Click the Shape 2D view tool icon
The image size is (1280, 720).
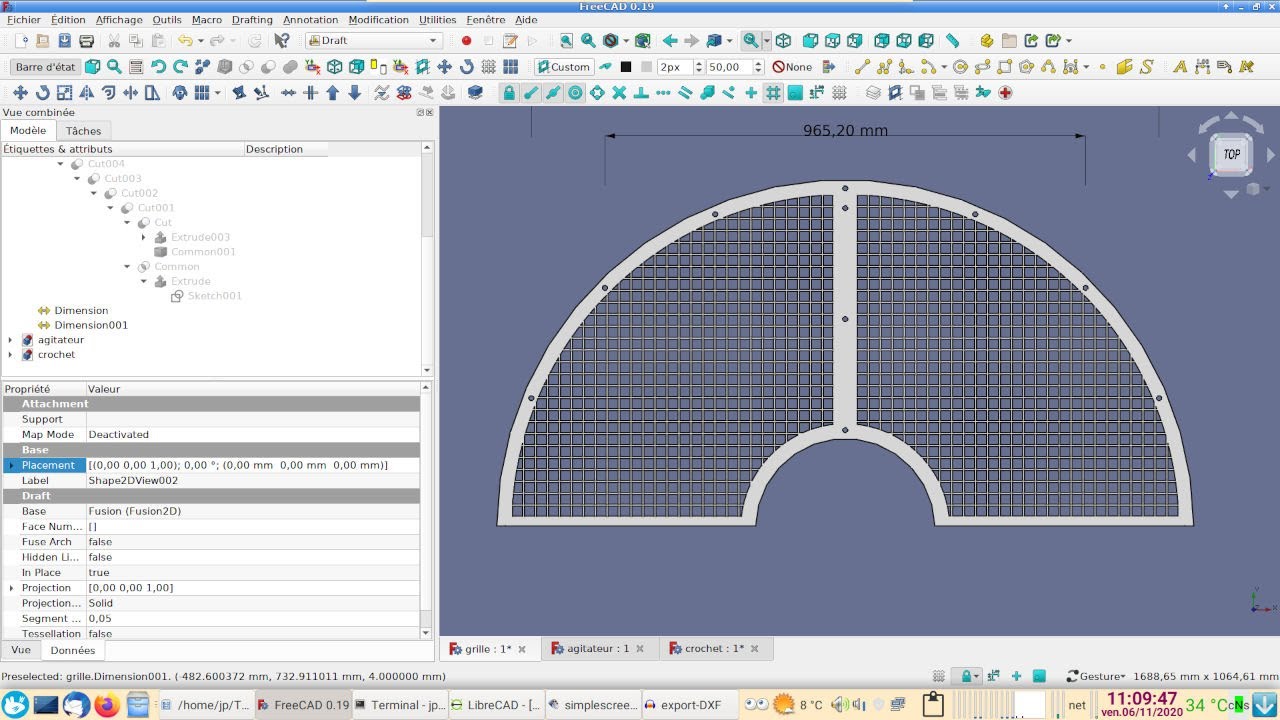click(x=475, y=93)
